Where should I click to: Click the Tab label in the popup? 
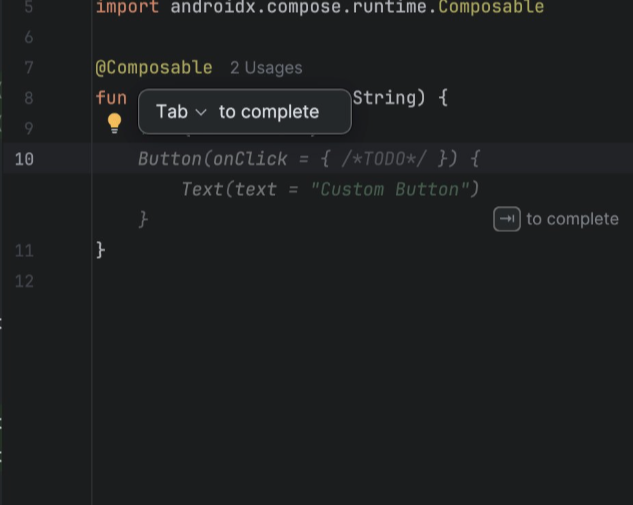point(172,112)
